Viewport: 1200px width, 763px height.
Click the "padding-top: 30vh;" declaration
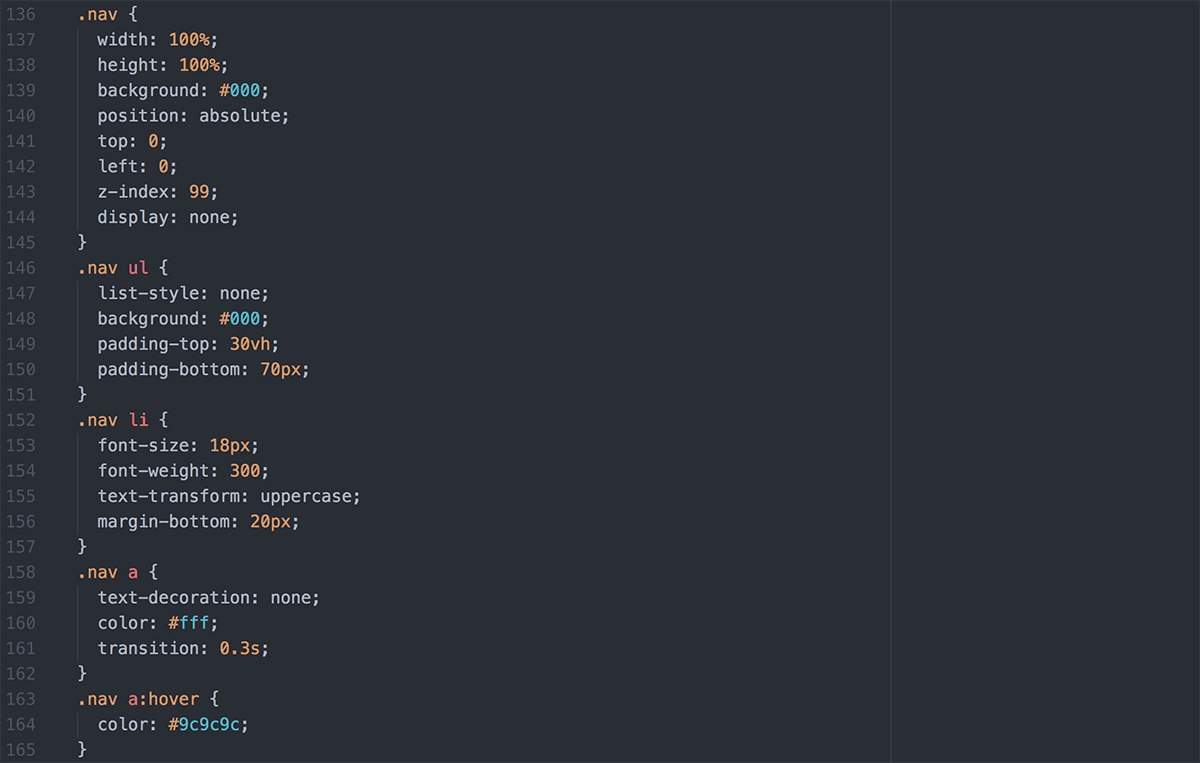pyautogui.click(x=188, y=344)
